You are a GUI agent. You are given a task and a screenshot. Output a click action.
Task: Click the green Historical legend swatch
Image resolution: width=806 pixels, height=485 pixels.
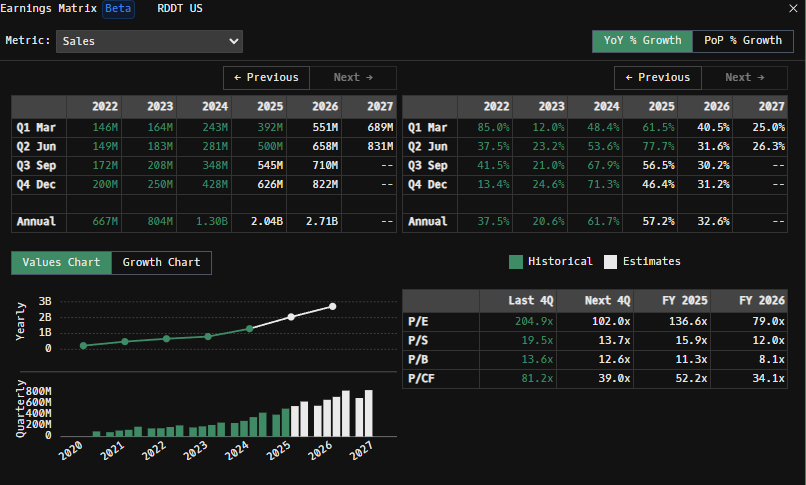[516, 262]
